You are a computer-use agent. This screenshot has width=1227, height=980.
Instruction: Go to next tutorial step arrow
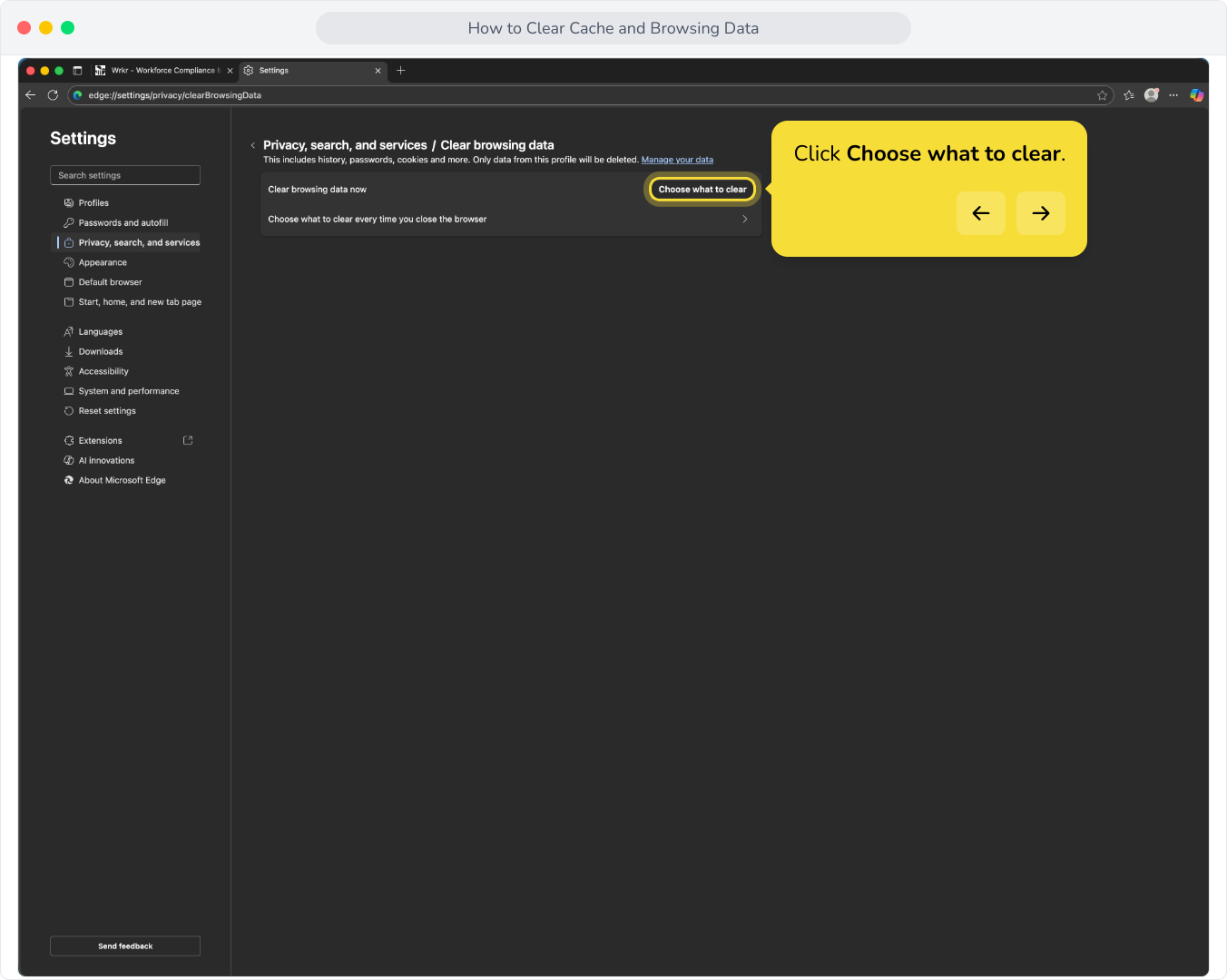(1041, 213)
